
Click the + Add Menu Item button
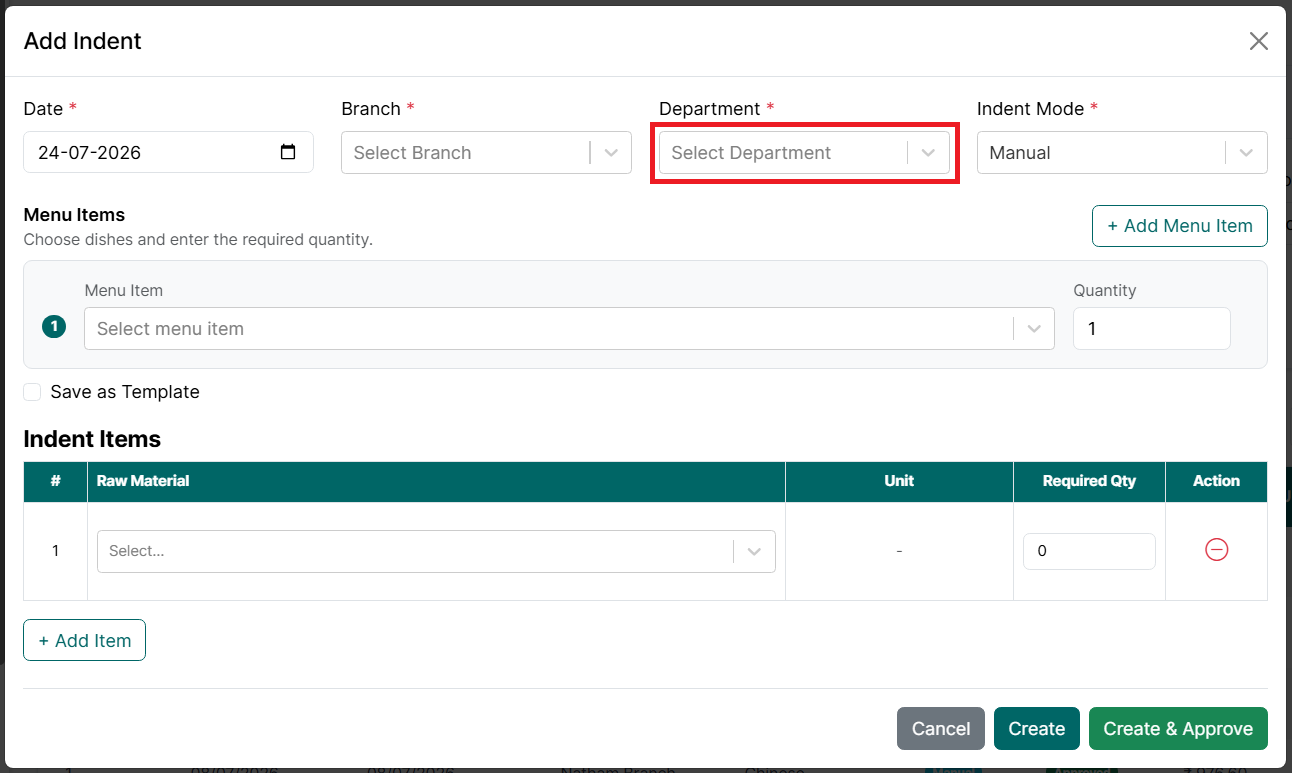click(1180, 226)
